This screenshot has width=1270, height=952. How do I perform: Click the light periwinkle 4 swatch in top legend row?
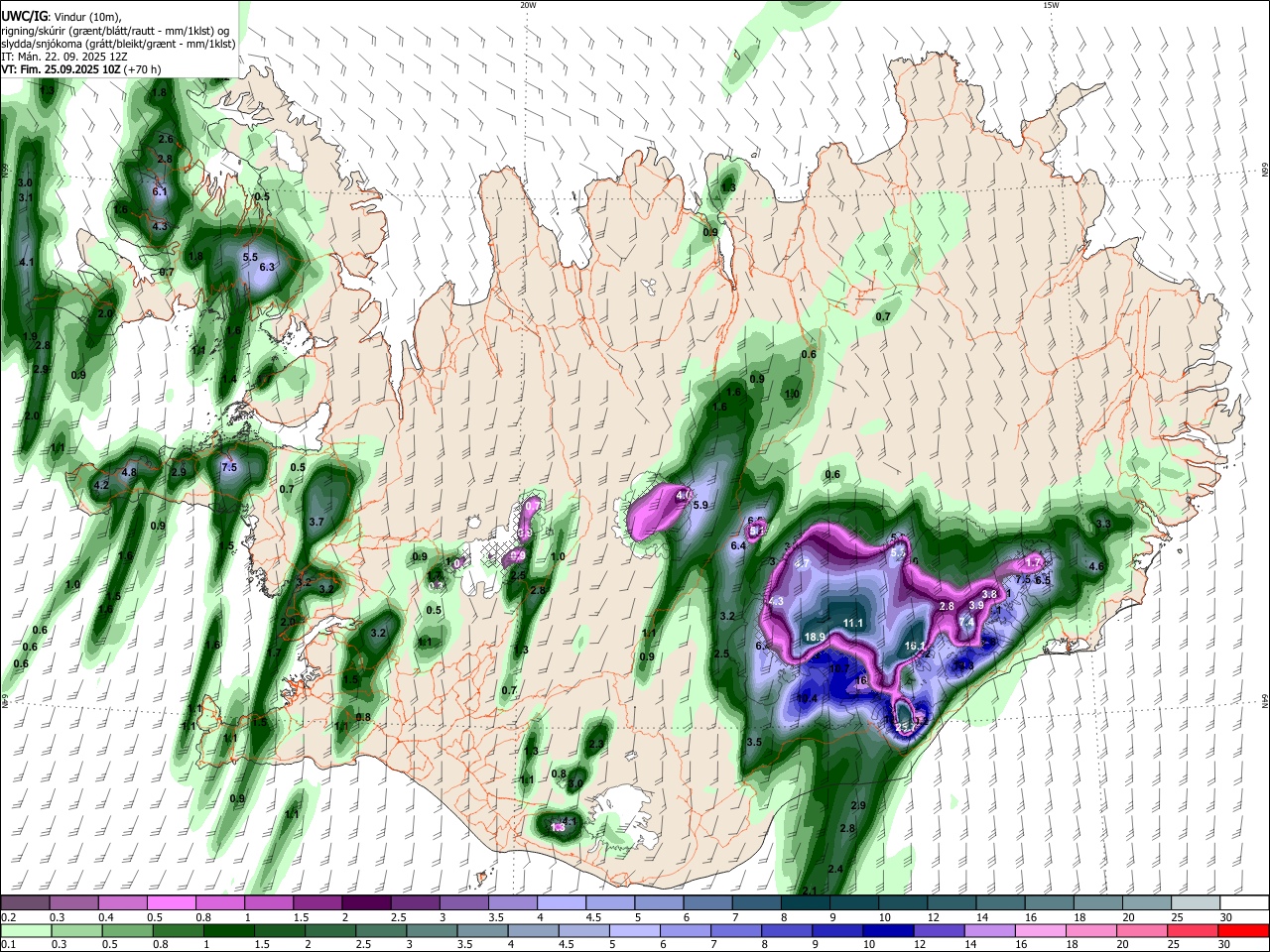(x=561, y=903)
